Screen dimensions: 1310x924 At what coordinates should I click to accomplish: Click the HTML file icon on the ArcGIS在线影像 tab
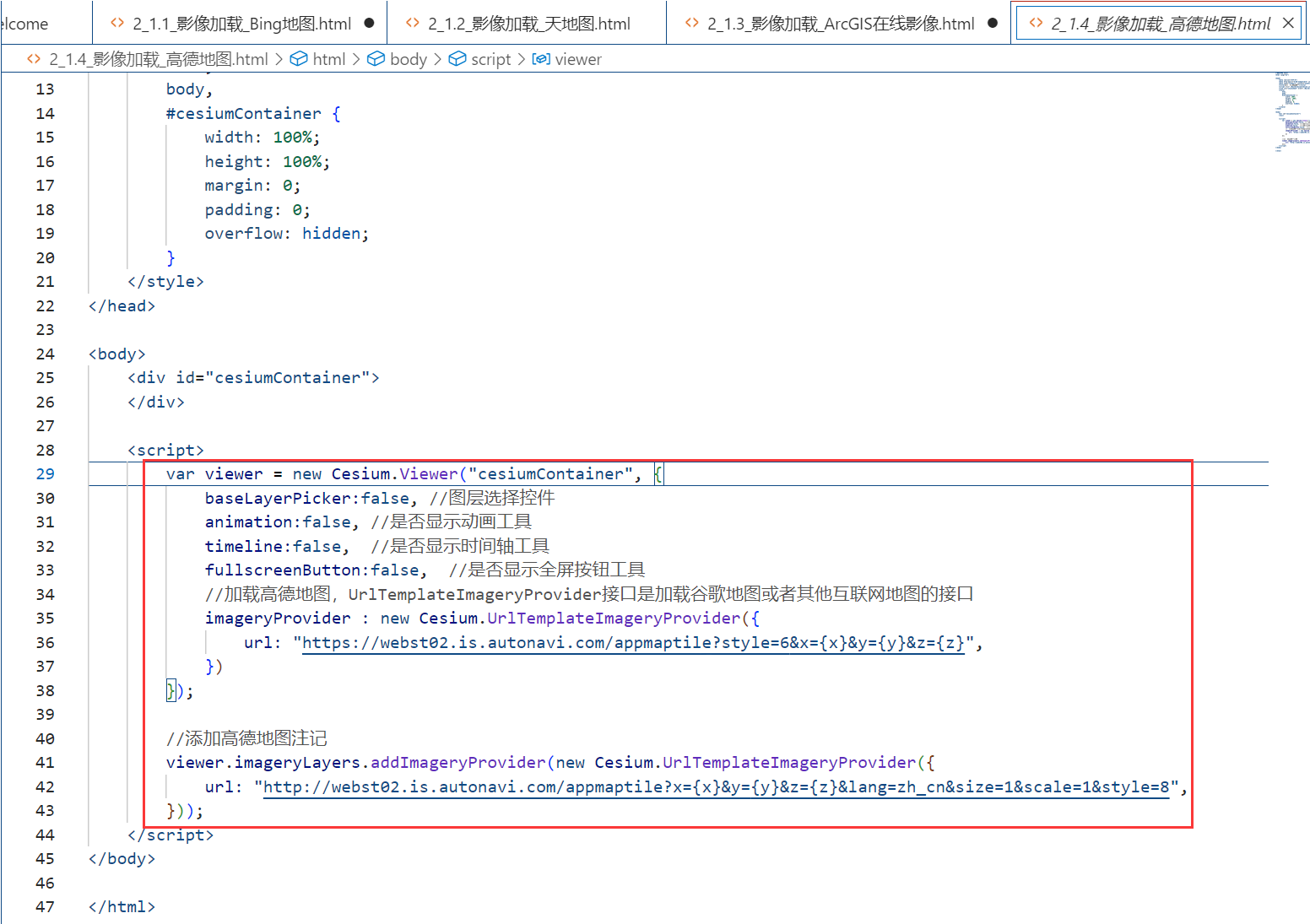(x=692, y=23)
